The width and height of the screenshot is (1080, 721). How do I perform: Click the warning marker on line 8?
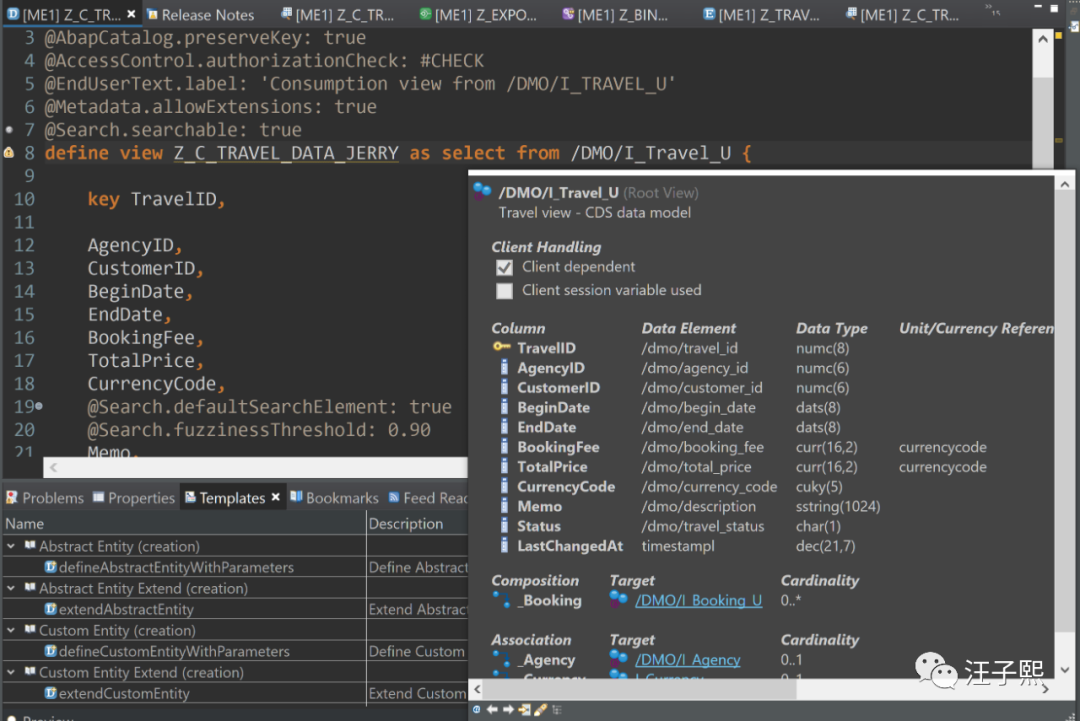click(9, 153)
